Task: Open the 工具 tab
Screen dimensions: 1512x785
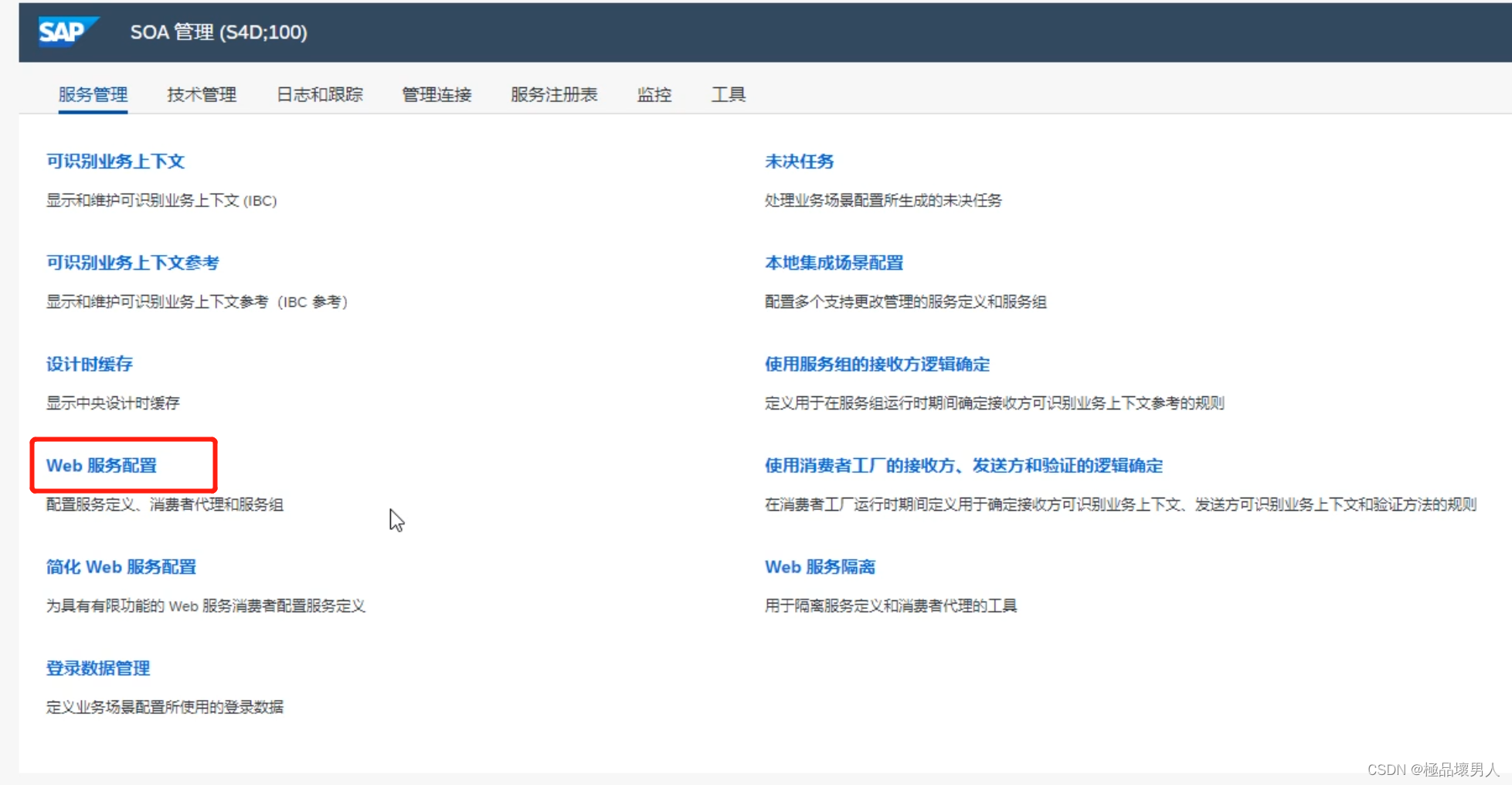Action: pyautogui.click(x=728, y=94)
